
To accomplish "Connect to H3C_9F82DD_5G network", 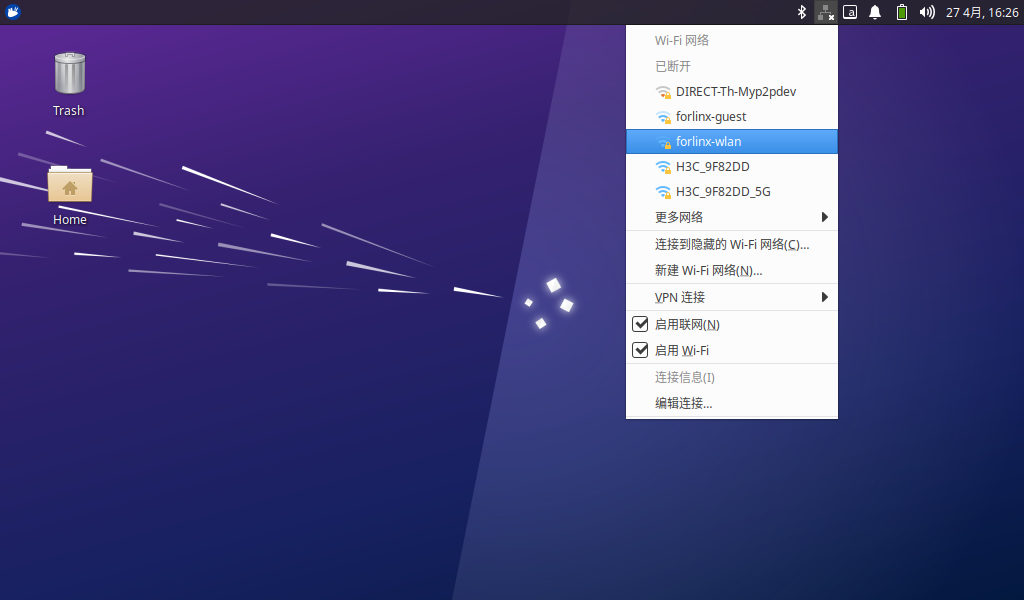I will click(x=722, y=192).
